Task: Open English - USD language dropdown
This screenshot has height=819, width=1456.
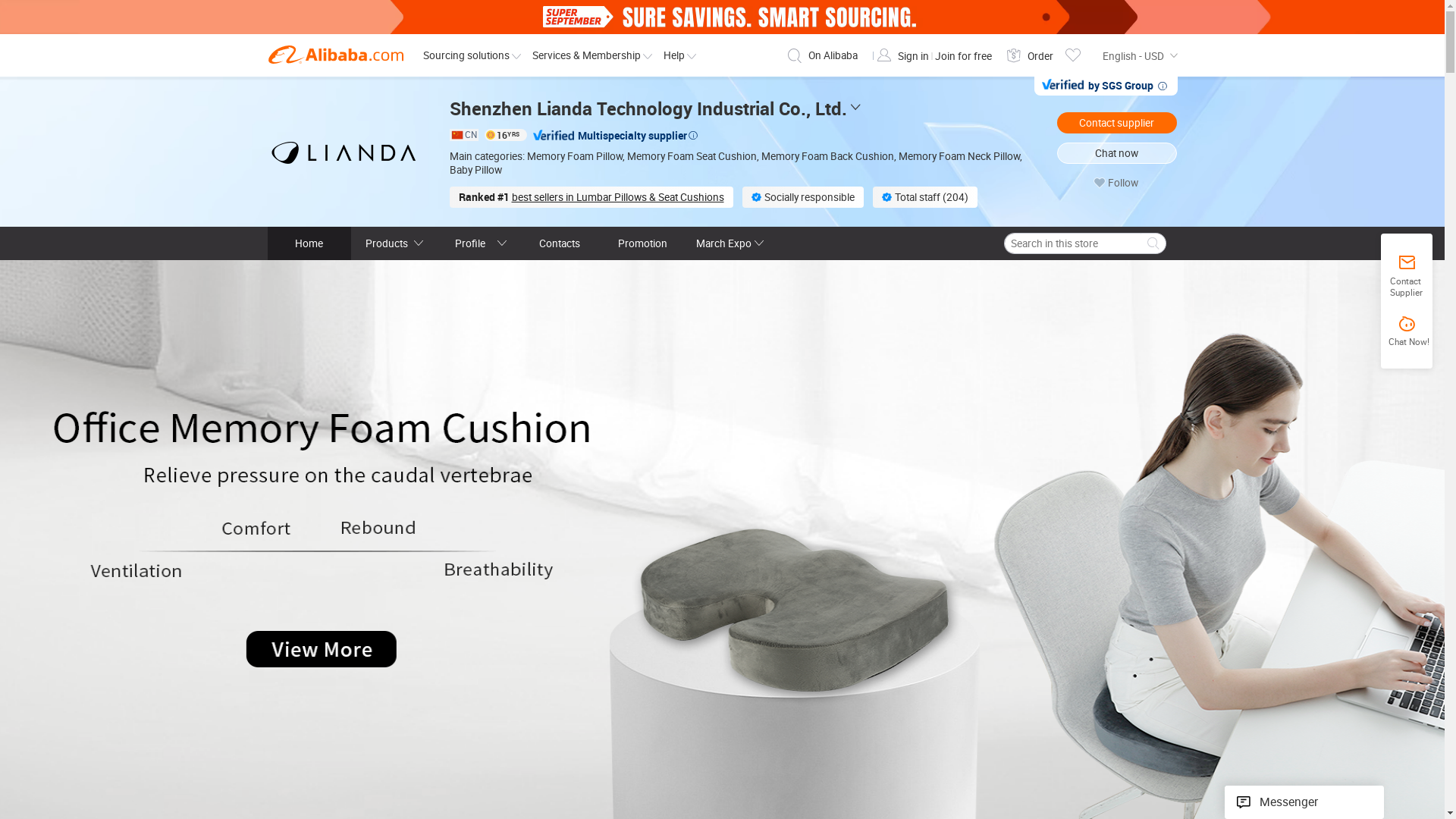Action: click(x=1139, y=56)
